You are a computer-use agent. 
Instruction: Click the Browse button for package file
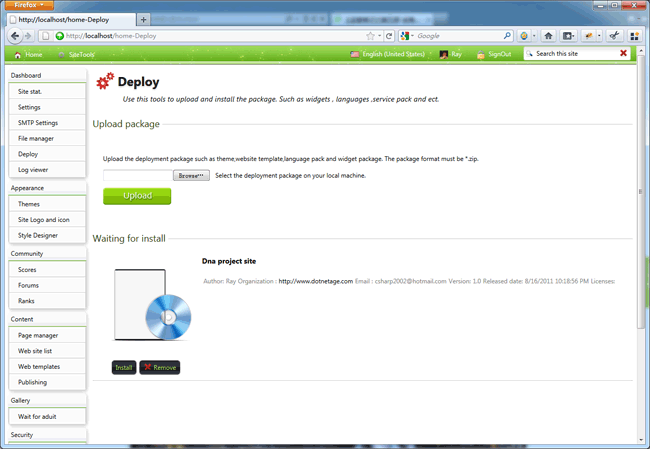point(191,176)
